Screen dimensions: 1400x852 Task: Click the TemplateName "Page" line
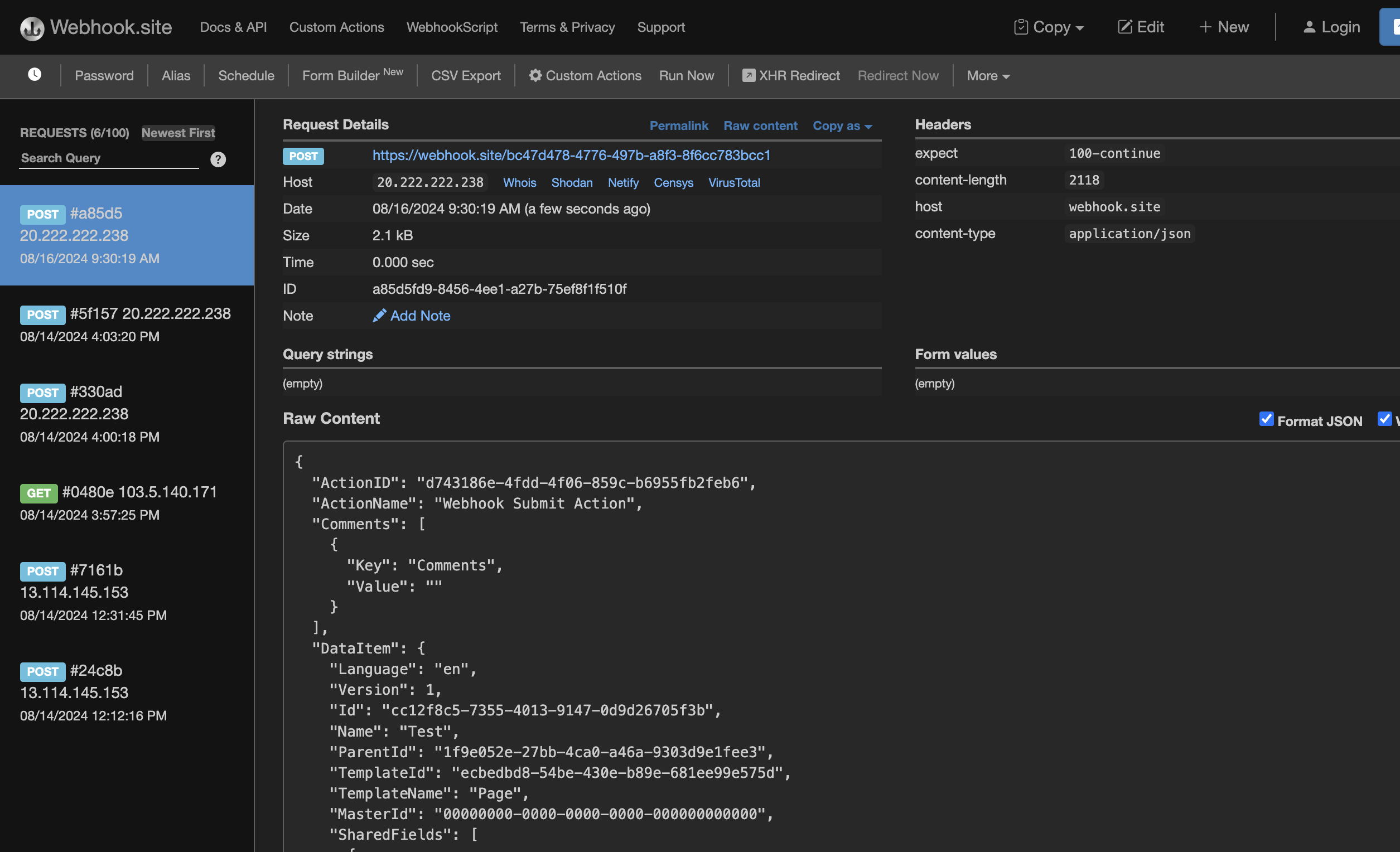pyautogui.click(x=429, y=793)
